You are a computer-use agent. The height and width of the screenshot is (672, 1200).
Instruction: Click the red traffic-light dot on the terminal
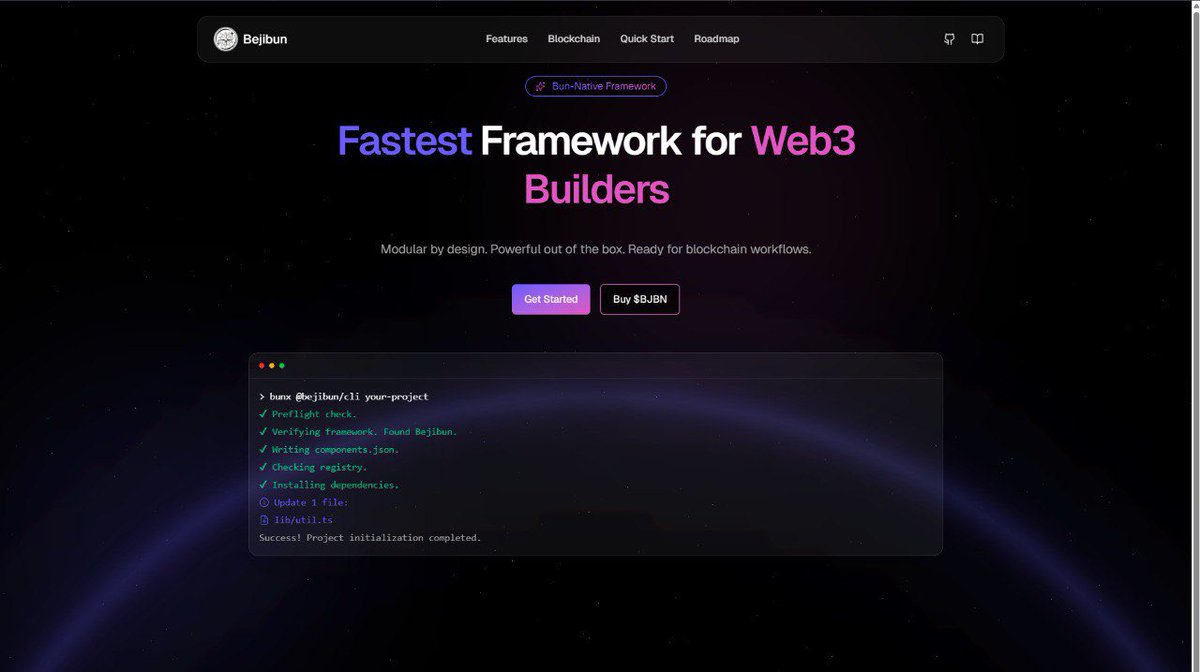click(261, 366)
